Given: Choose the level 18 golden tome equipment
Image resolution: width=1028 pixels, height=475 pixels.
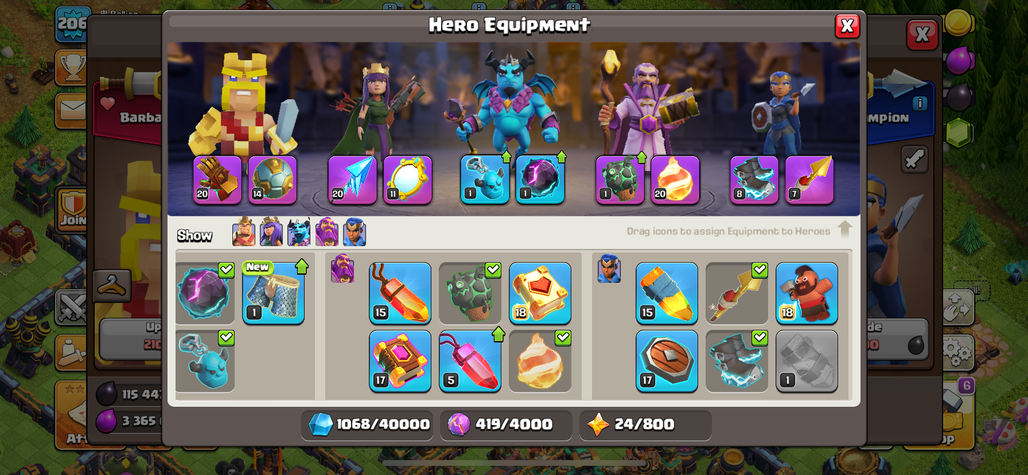Looking at the screenshot, I should 540,293.
